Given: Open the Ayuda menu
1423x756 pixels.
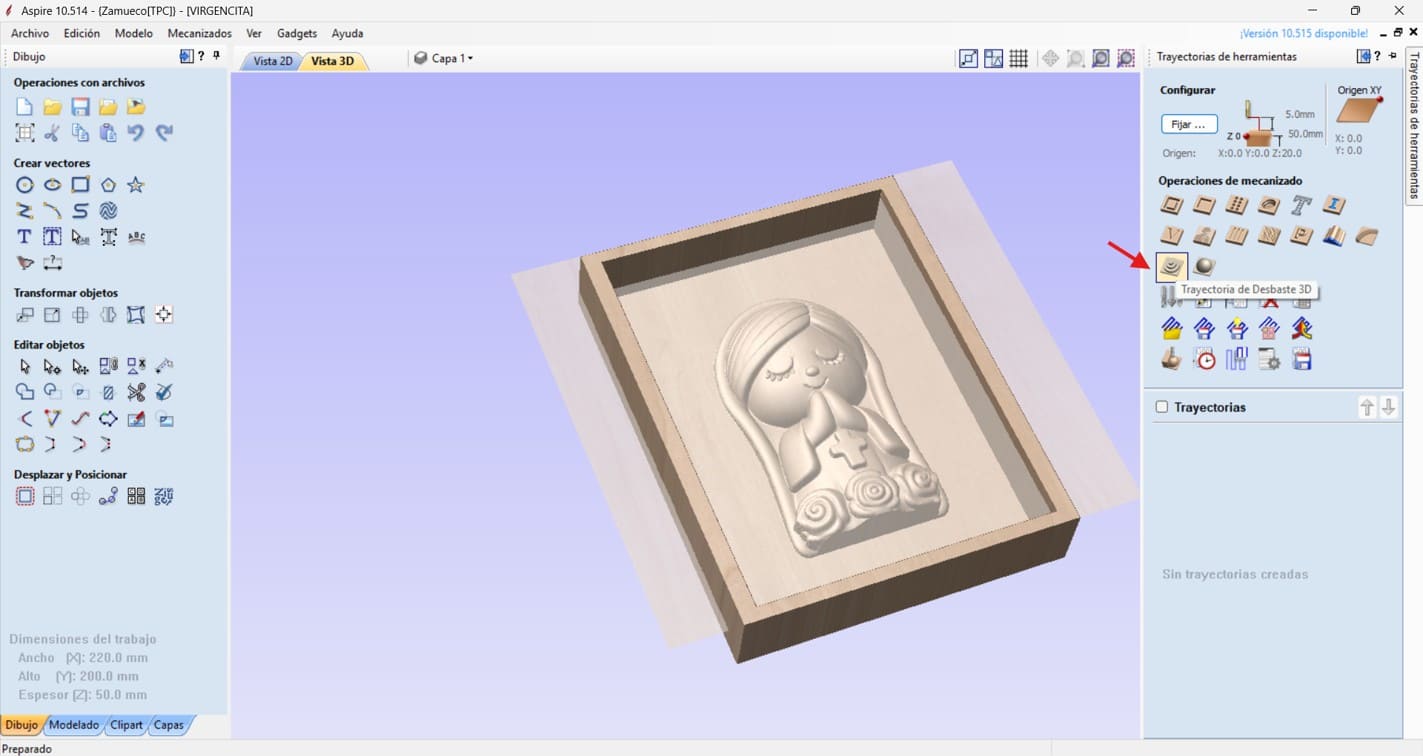Looking at the screenshot, I should [x=347, y=33].
